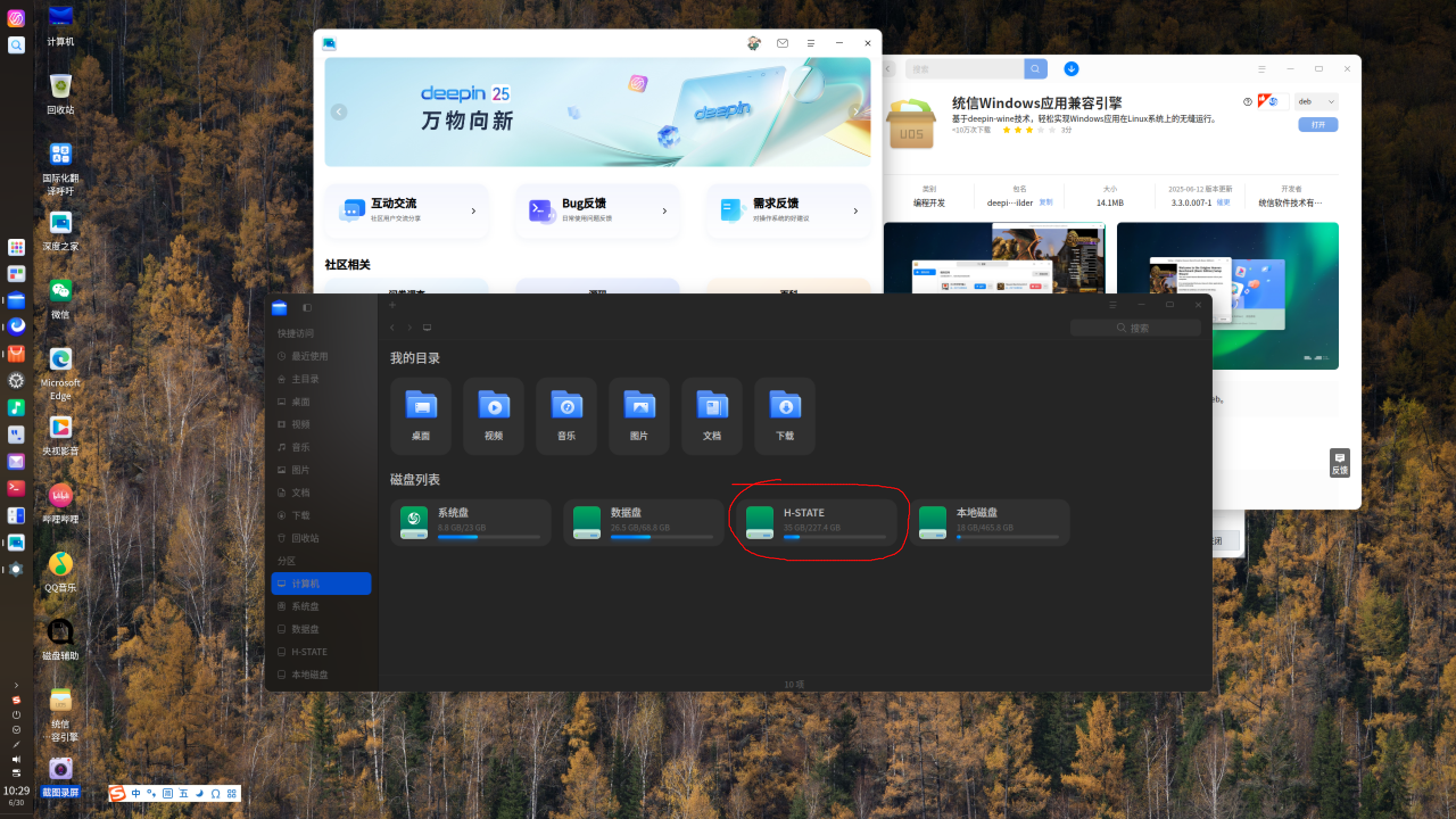
Task: Open the 系统盘 disk in 磁盘列表
Action: pos(471,523)
